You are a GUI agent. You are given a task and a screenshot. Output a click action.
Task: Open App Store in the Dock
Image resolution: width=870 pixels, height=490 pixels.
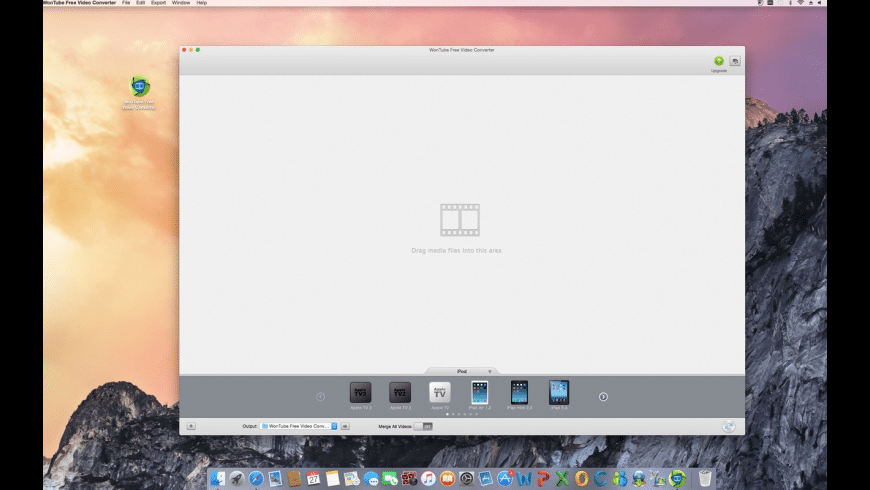pos(504,478)
